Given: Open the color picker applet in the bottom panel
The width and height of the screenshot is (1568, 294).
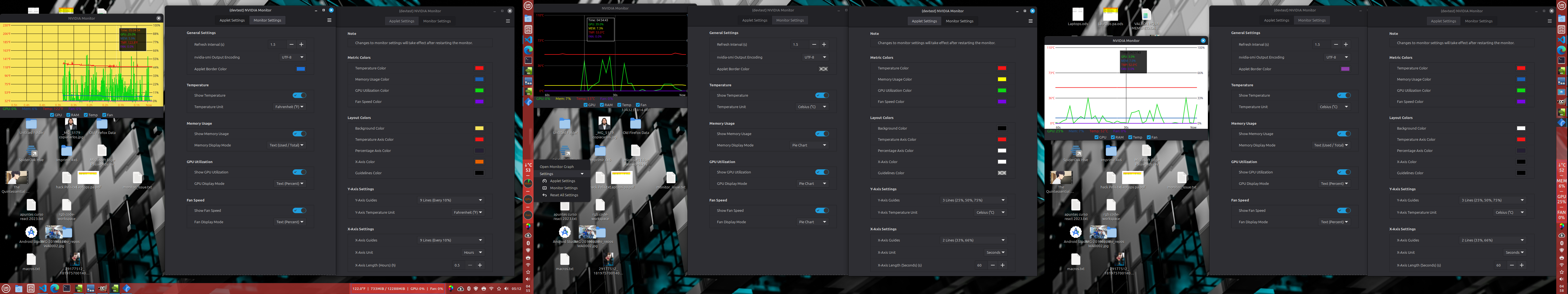Looking at the screenshot, I should [x=451, y=289].
